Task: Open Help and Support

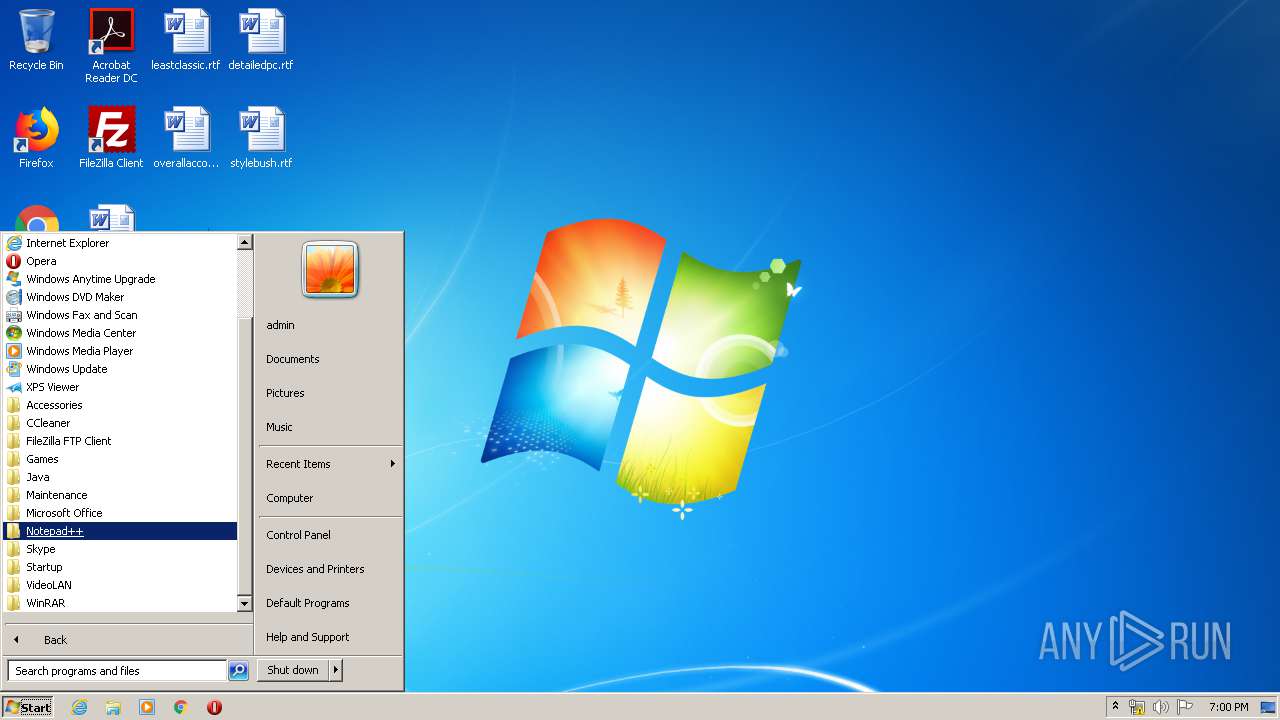Action: click(330, 637)
